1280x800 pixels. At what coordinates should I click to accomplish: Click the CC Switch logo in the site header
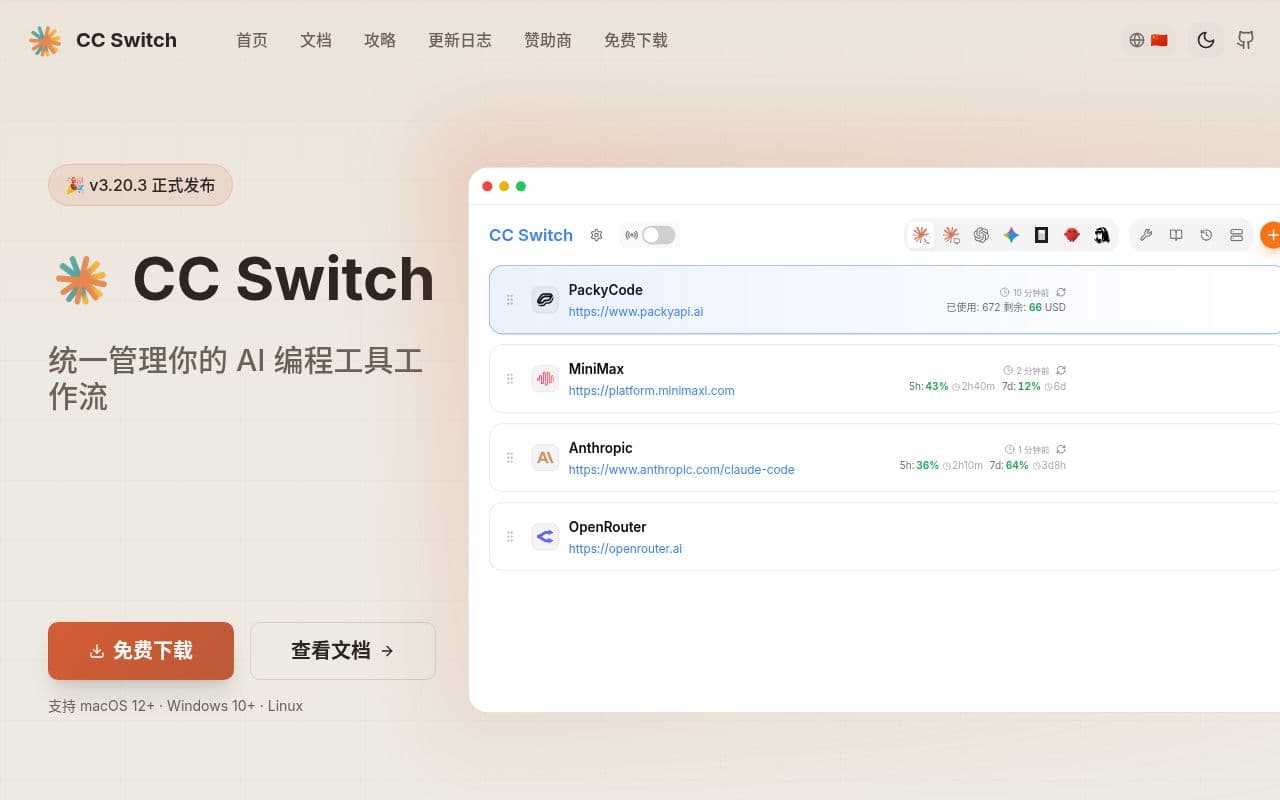pyautogui.click(x=102, y=40)
